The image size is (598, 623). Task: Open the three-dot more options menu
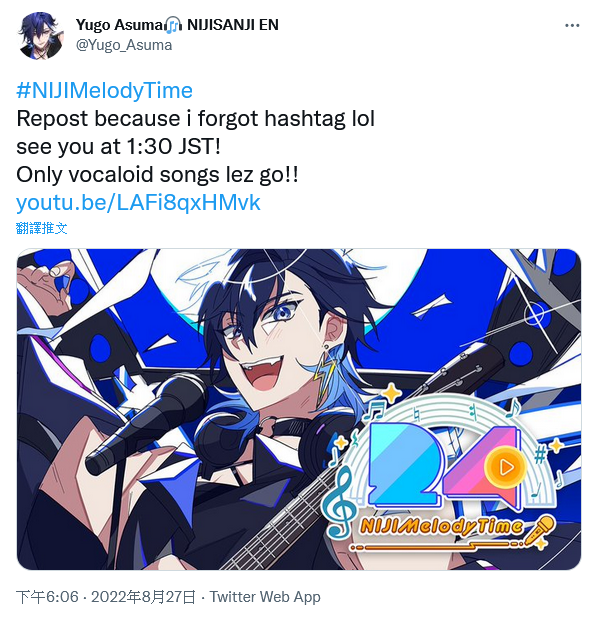click(x=572, y=25)
